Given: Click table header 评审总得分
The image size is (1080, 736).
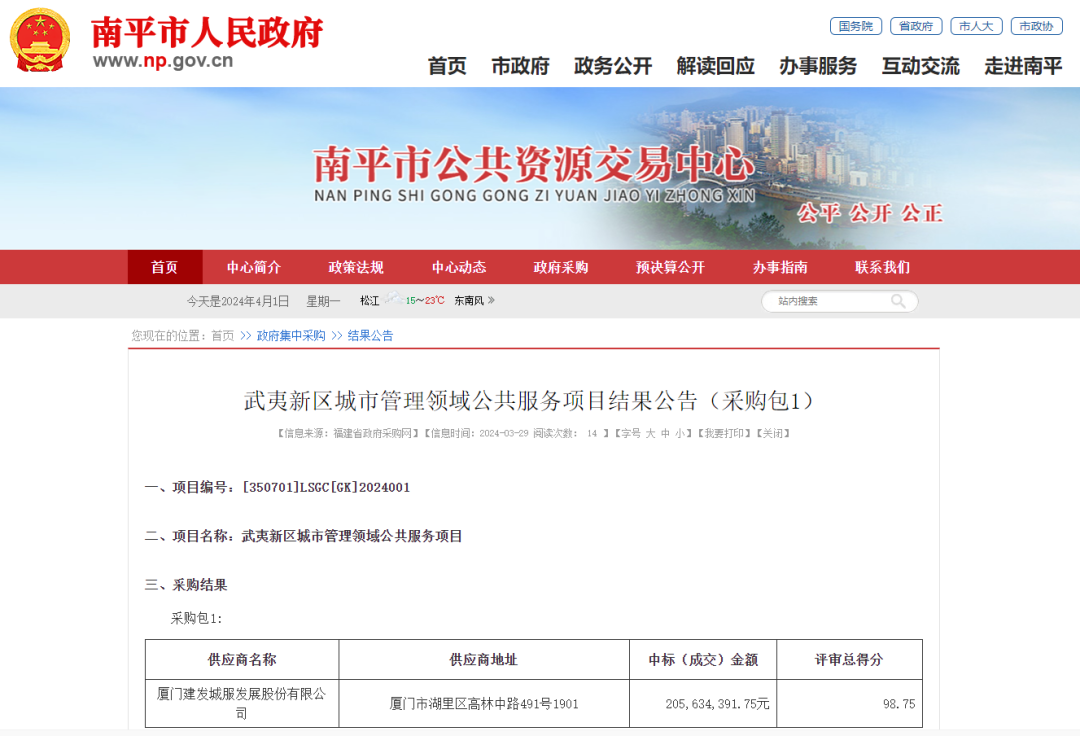Looking at the screenshot, I should tap(849, 660).
